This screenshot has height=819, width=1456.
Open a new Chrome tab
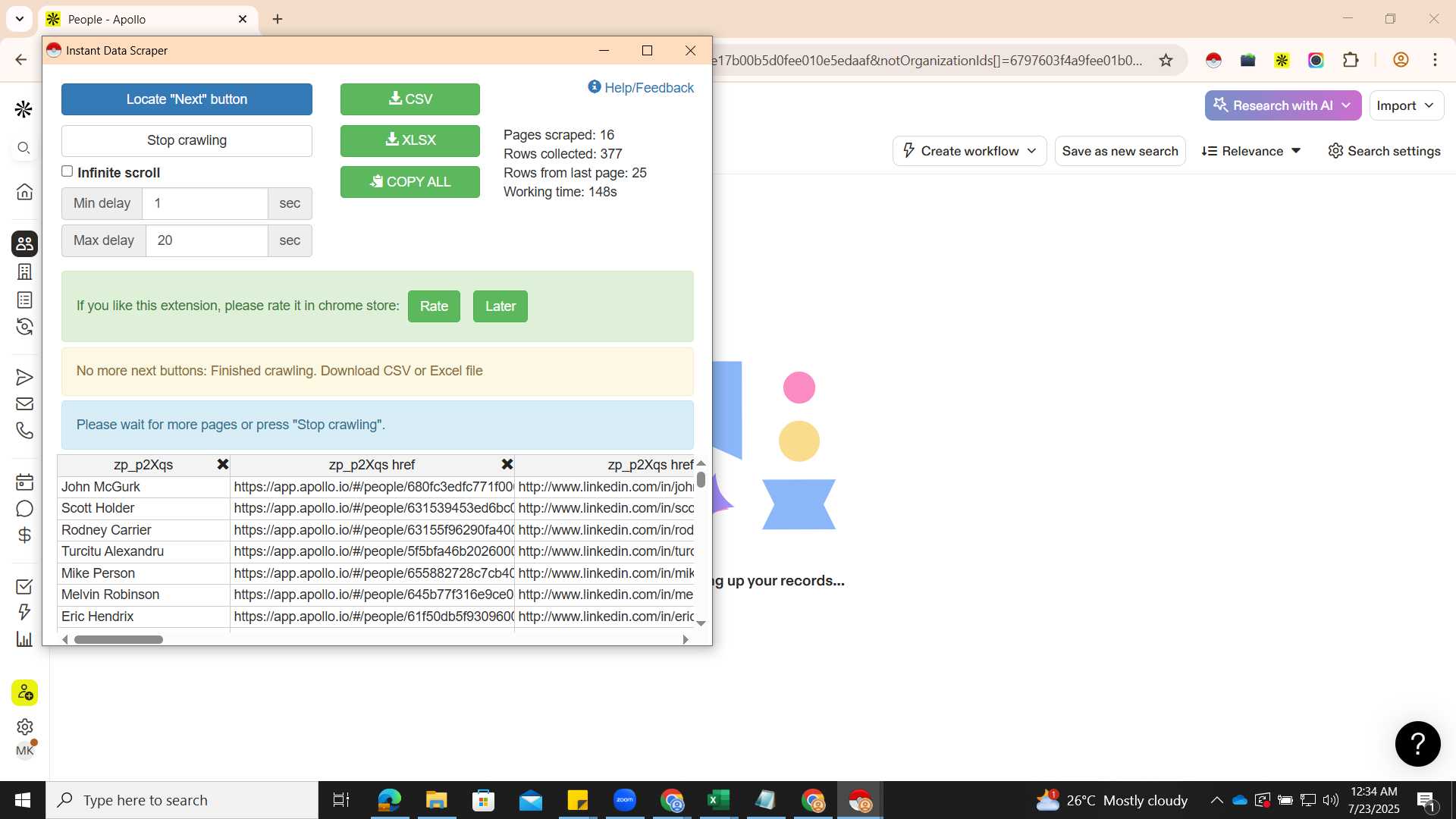pyautogui.click(x=278, y=19)
